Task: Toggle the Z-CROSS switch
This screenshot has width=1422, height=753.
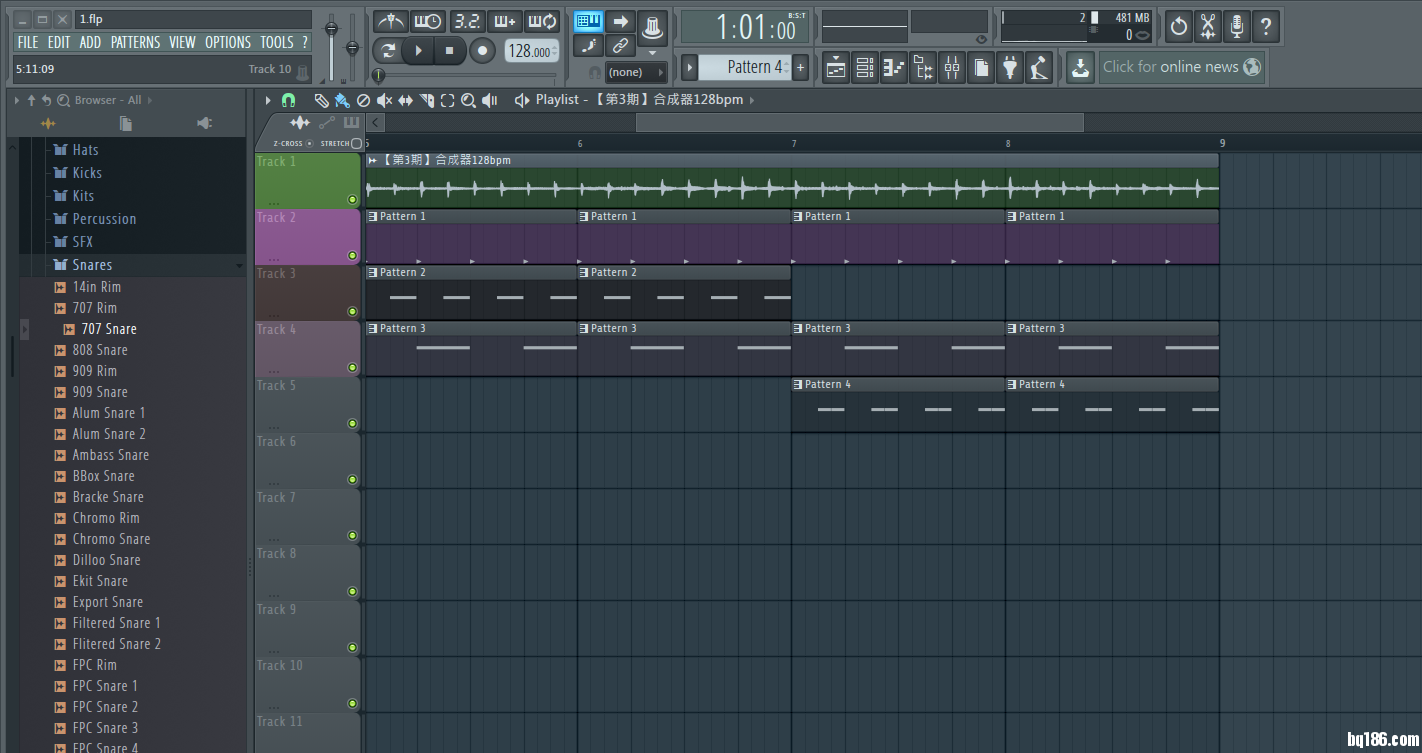Action: pyautogui.click(x=310, y=143)
